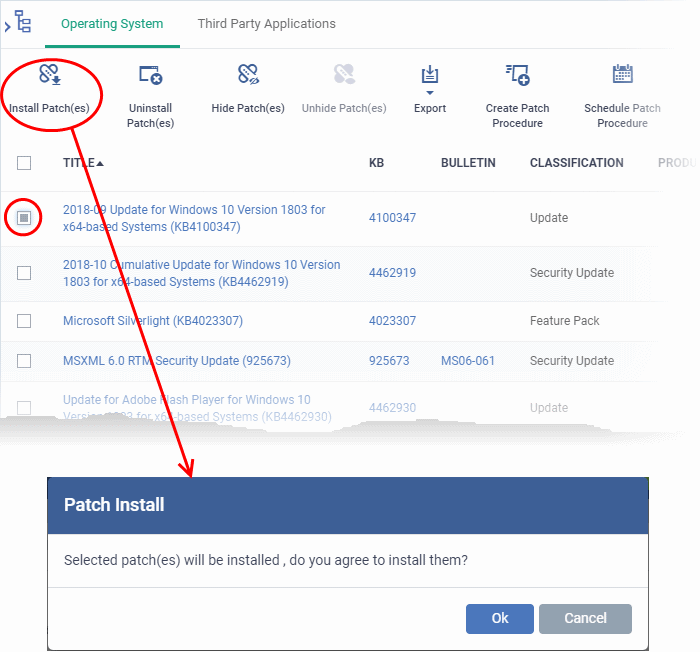Click Update classification cell for KB4100347
Image resolution: width=700 pixels, height=652 pixels.
pos(549,218)
